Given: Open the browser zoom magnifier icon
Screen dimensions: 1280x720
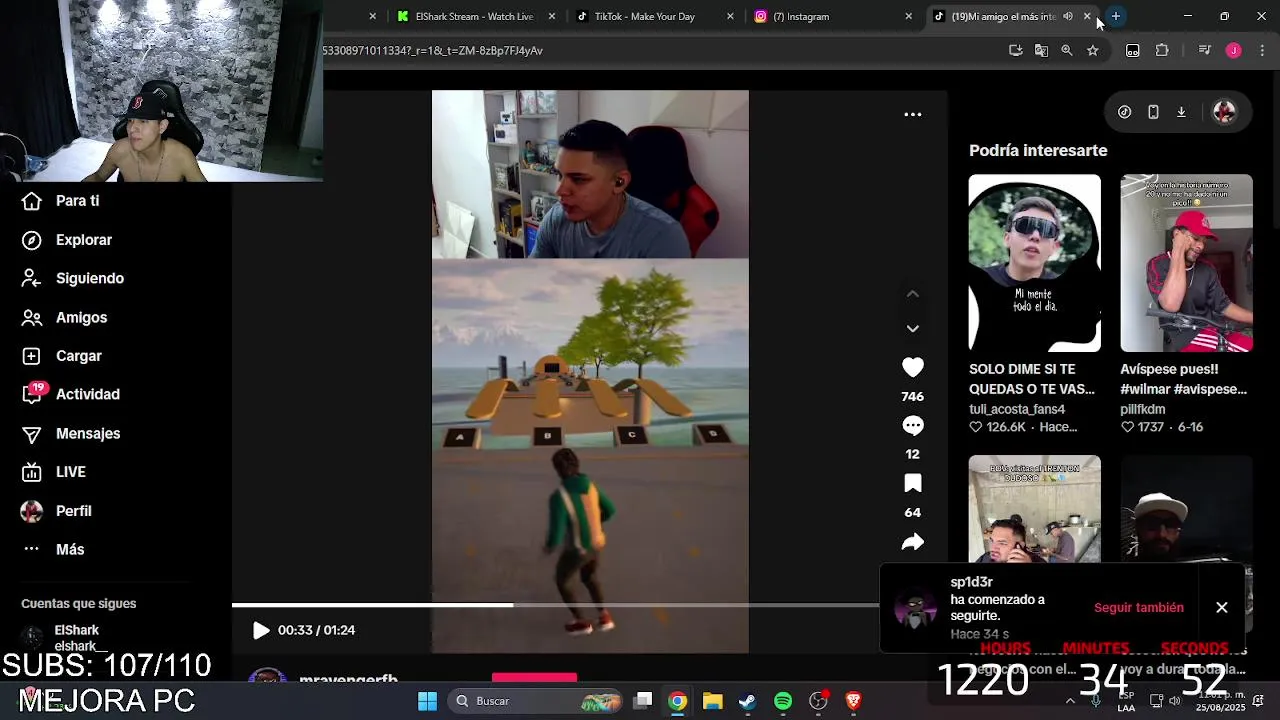Looking at the screenshot, I should 1066,50.
